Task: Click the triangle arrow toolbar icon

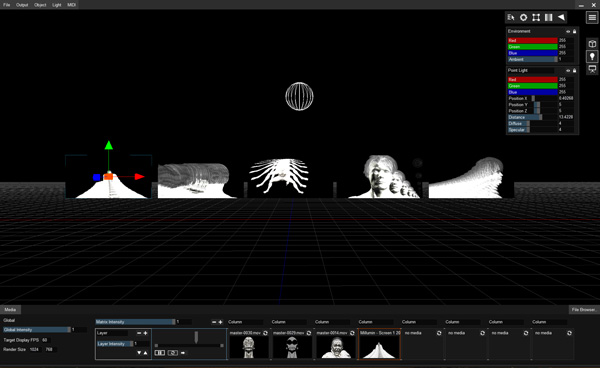Action: 561,17
